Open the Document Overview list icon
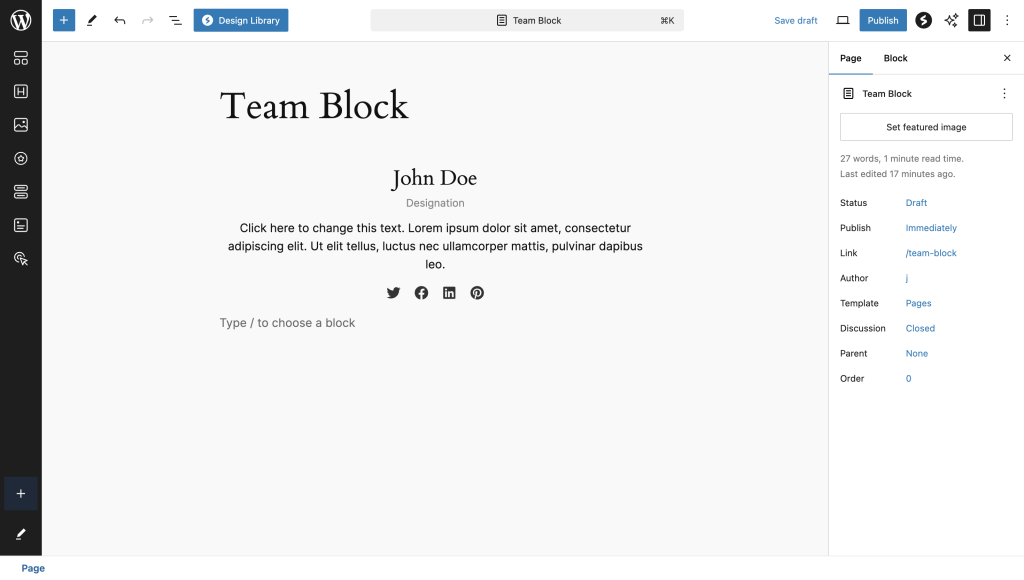 (x=175, y=20)
